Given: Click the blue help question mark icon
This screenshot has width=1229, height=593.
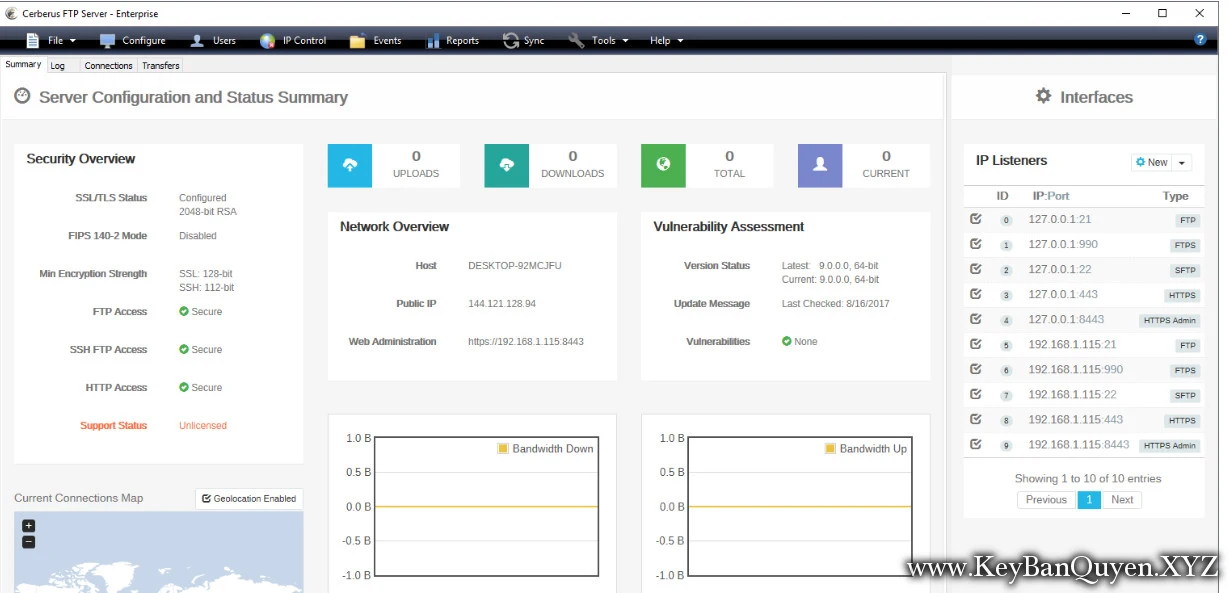Looking at the screenshot, I should point(1200,40).
